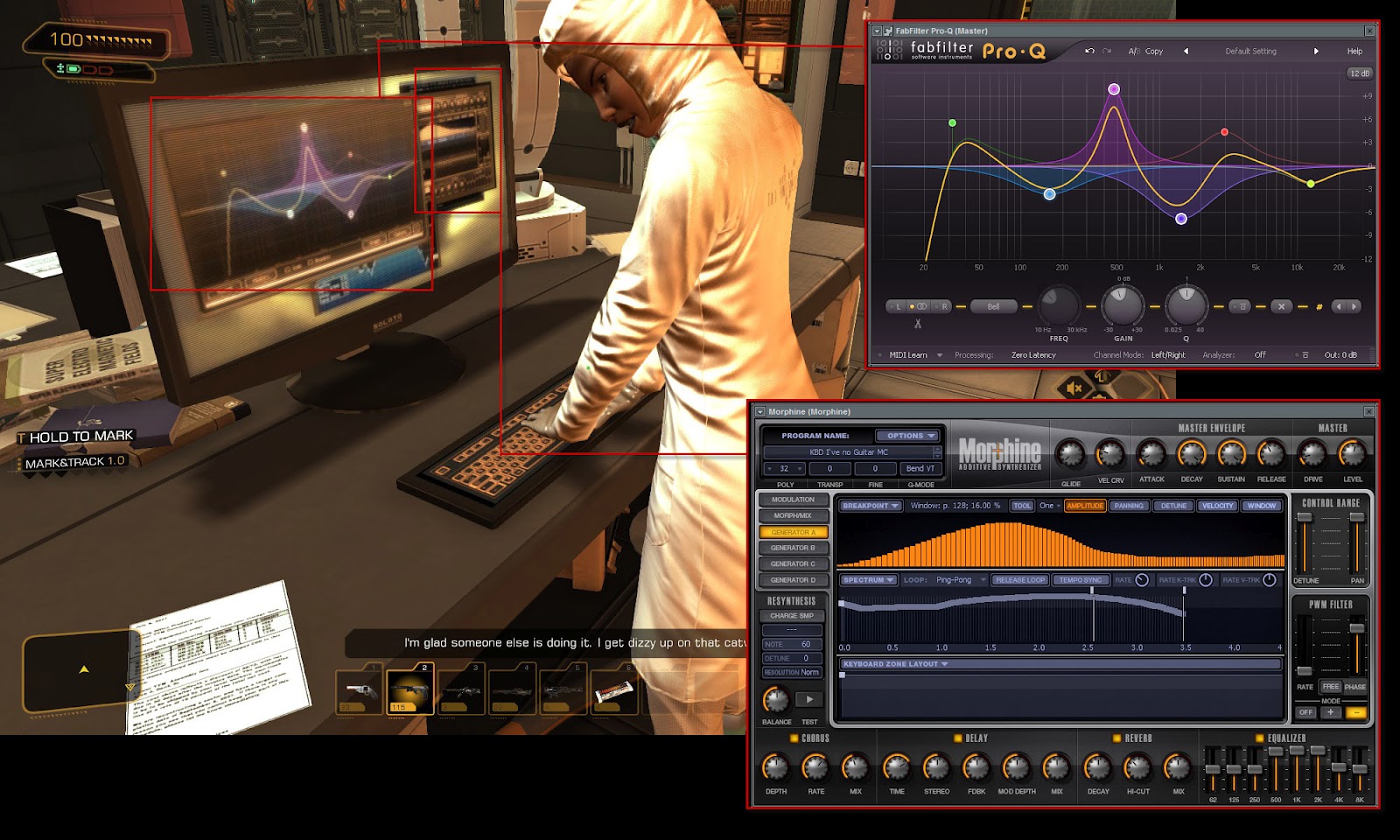Click the Tool icon in Morphine breakpoint bar
1400x840 pixels.
click(x=1023, y=505)
